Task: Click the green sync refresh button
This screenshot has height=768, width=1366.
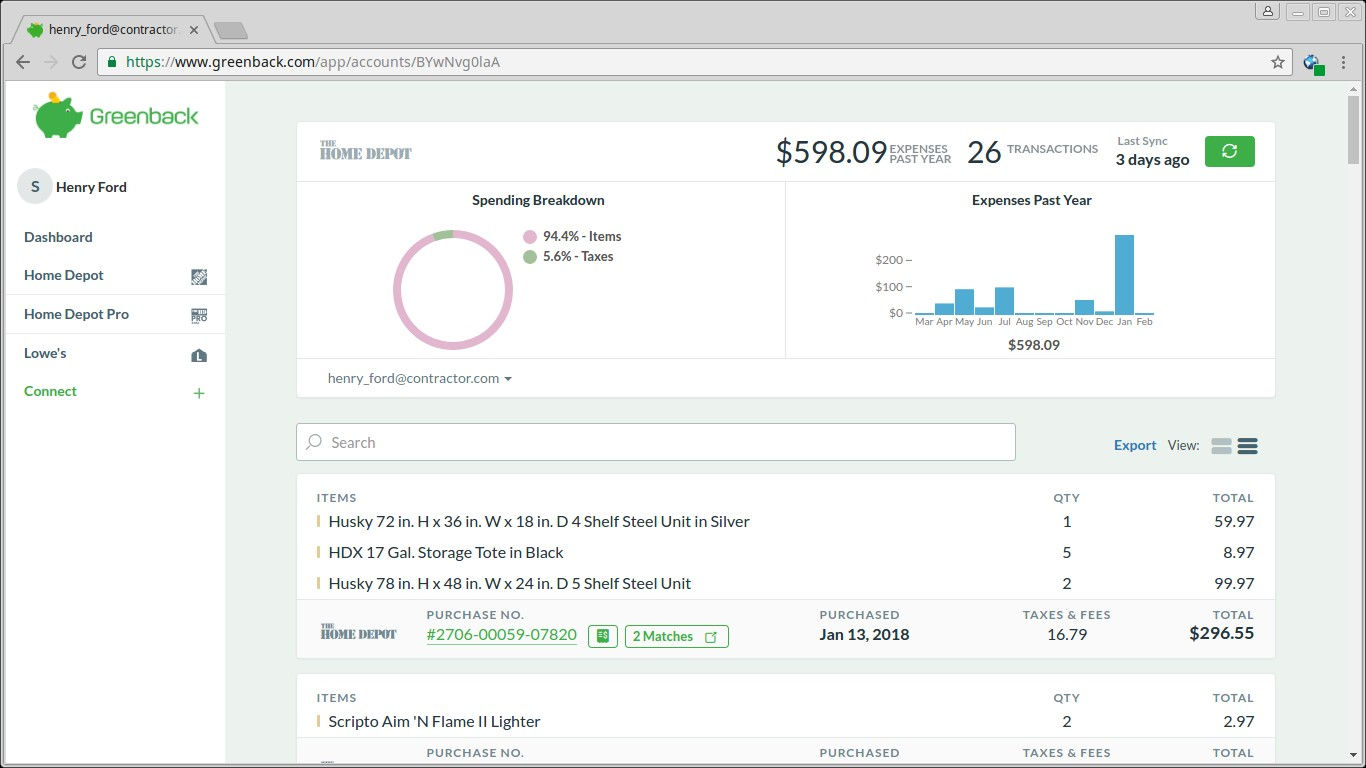Action: 1229,151
